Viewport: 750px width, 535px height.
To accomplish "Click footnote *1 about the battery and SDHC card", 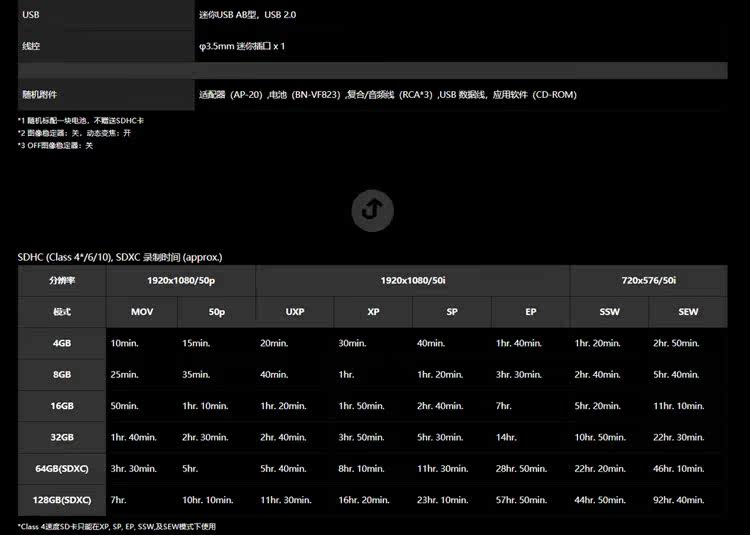I will [81, 120].
